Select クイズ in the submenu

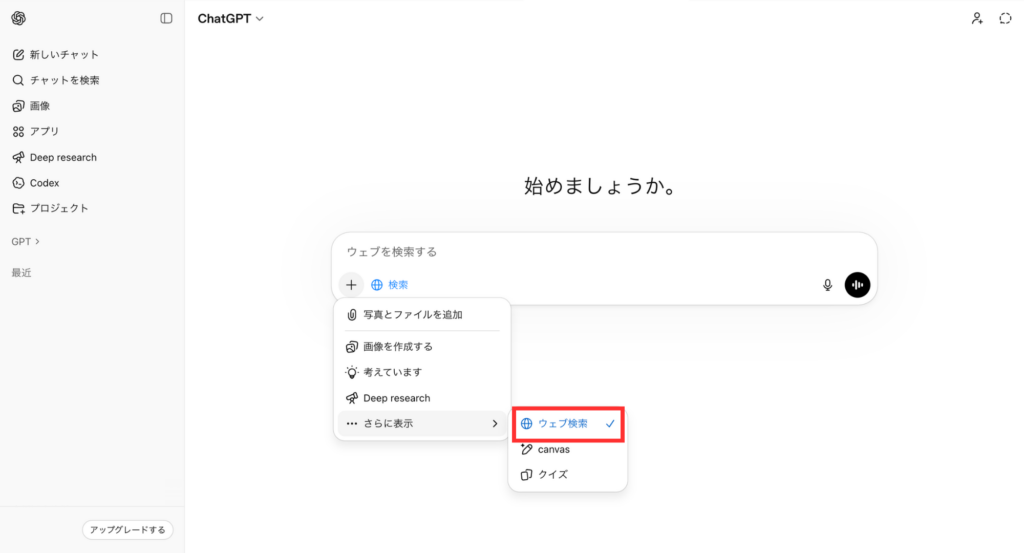[x=568, y=475]
